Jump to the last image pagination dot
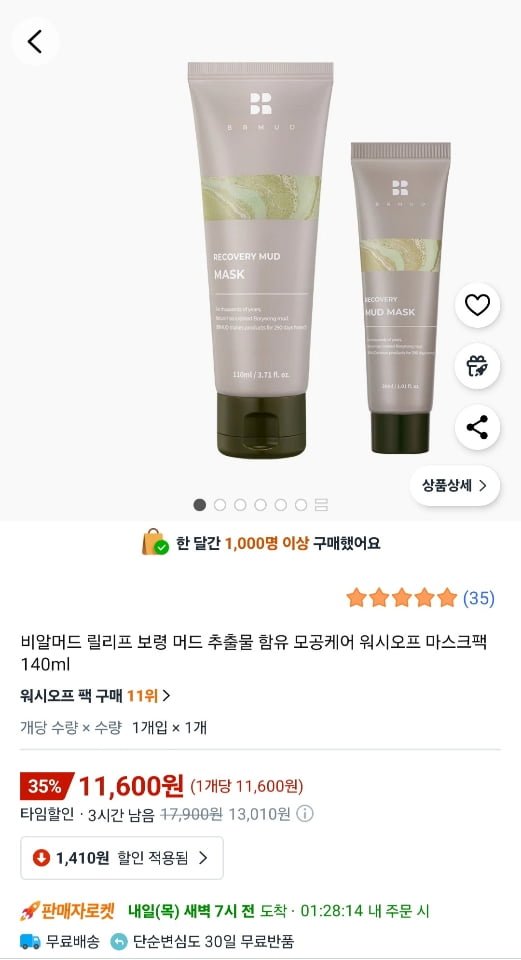This screenshot has height=960, width=521. pyautogui.click(x=301, y=504)
